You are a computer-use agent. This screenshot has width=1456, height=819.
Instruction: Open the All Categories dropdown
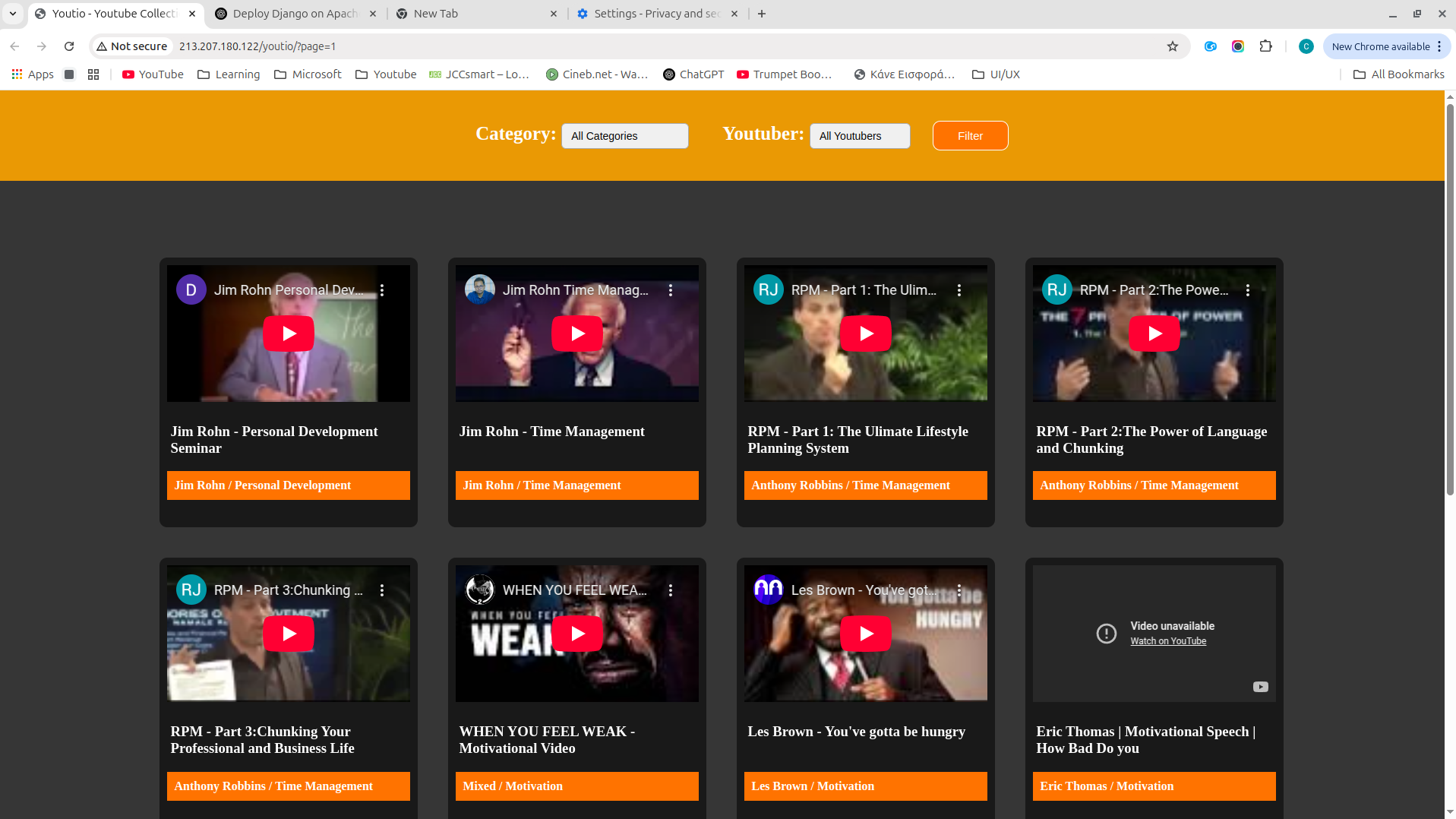point(625,136)
